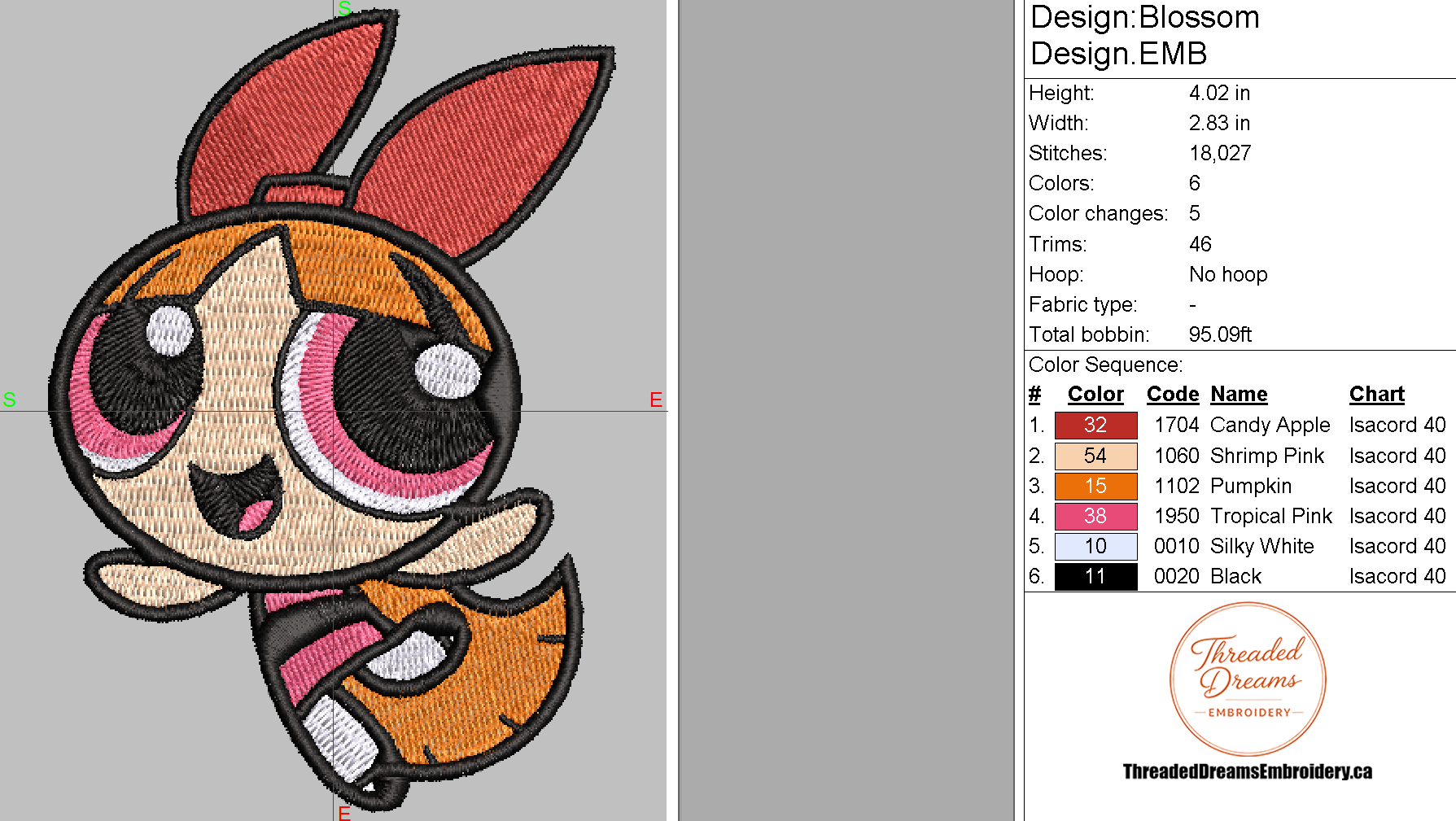The image size is (1456, 821).
Task: Click the 'Shrimp Pink' thread name
Action: [1267, 456]
